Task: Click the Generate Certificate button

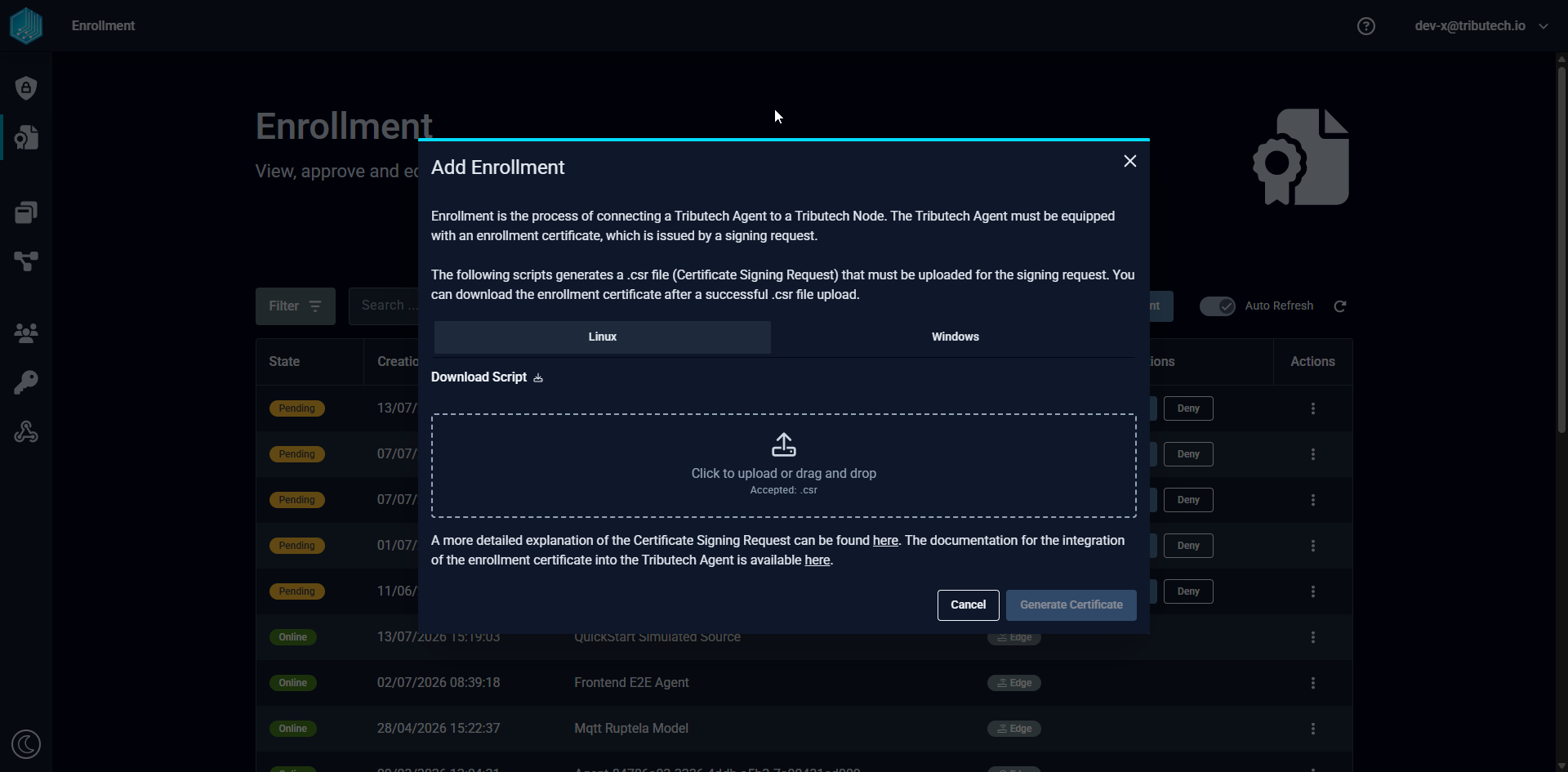Action: pyautogui.click(x=1071, y=605)
